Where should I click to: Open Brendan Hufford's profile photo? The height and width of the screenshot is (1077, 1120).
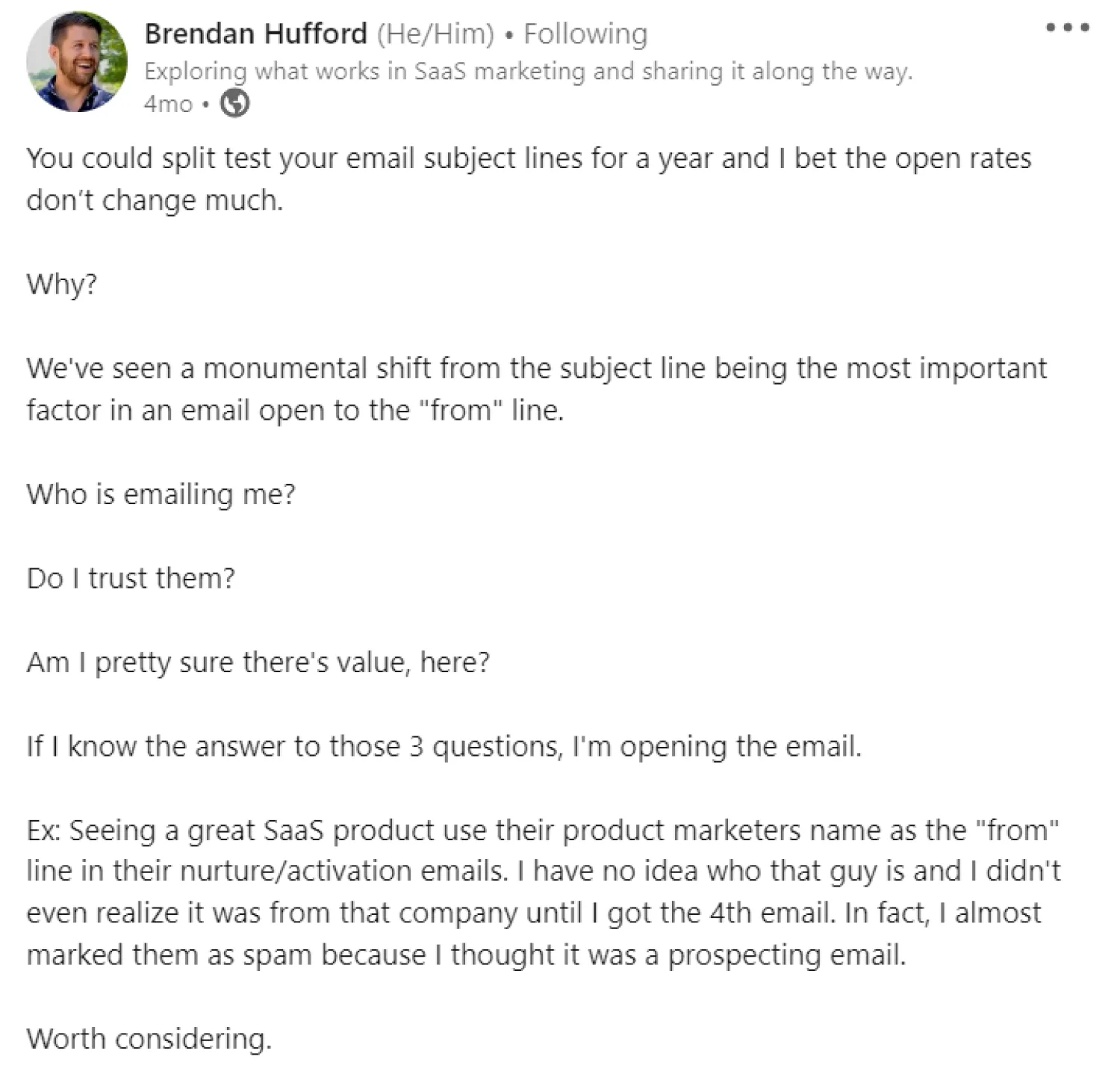pos(77,62)
